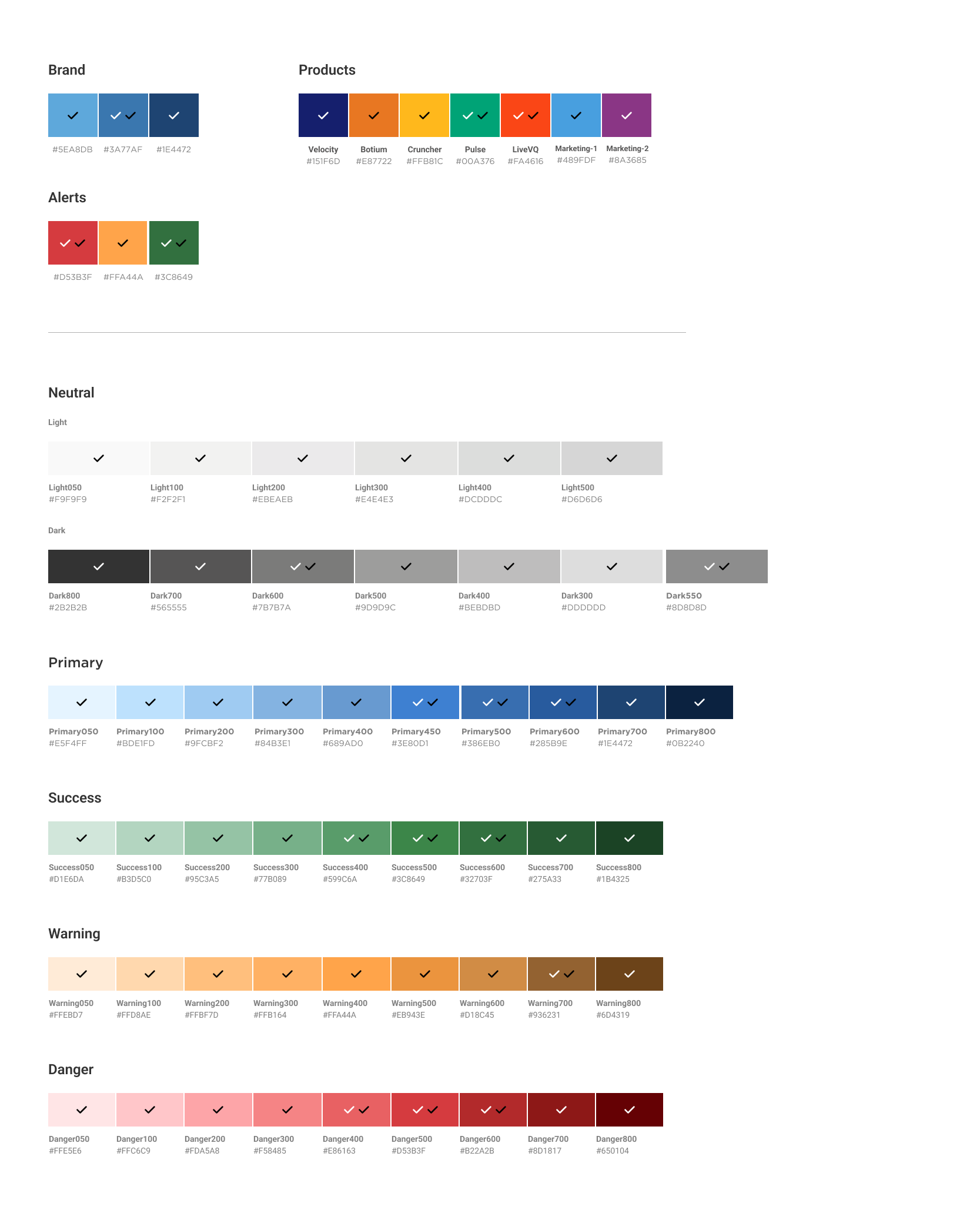This screenshot has height=1230, width=980.
Task: Click the Primary200 swatch
Action: click(x=218, y=702)
